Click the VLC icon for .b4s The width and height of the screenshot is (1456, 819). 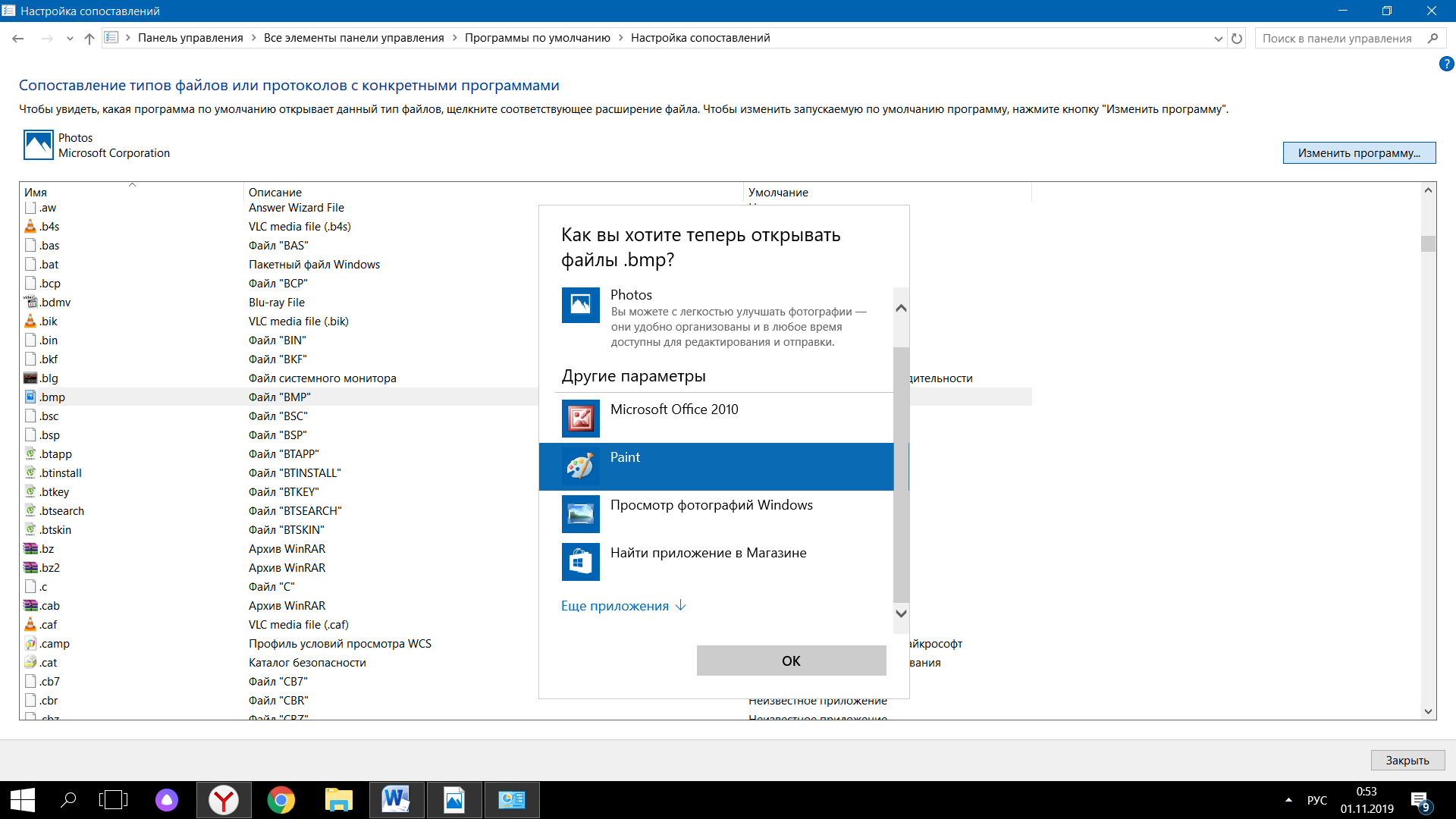click(30, 226)
